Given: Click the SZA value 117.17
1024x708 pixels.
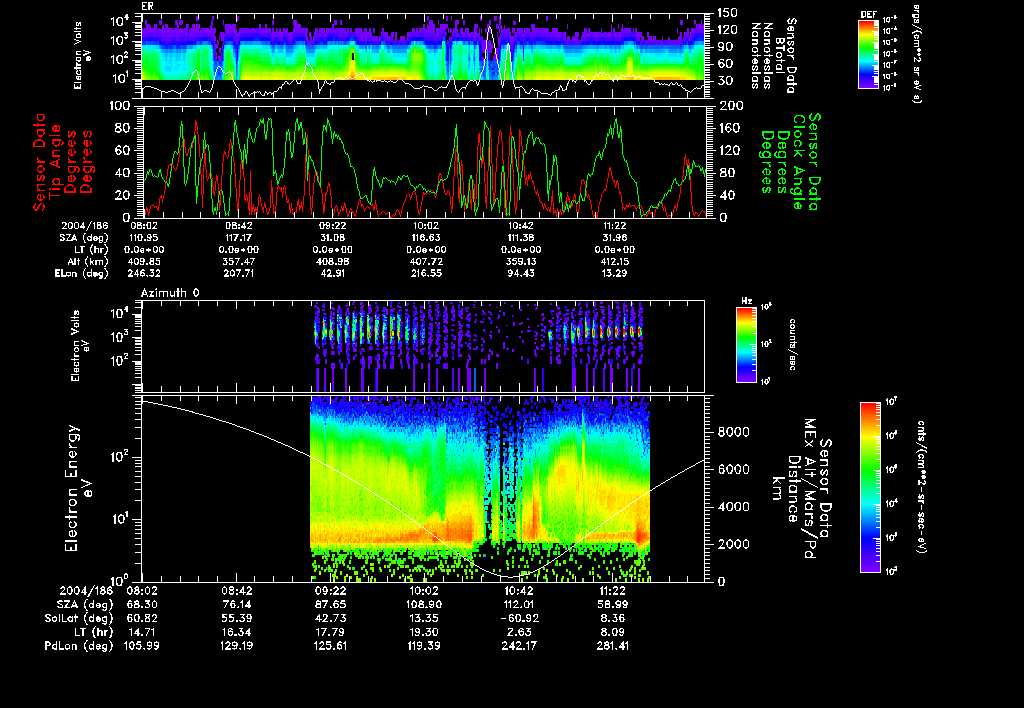Looking at the screenshot, I should coord(238,238).
